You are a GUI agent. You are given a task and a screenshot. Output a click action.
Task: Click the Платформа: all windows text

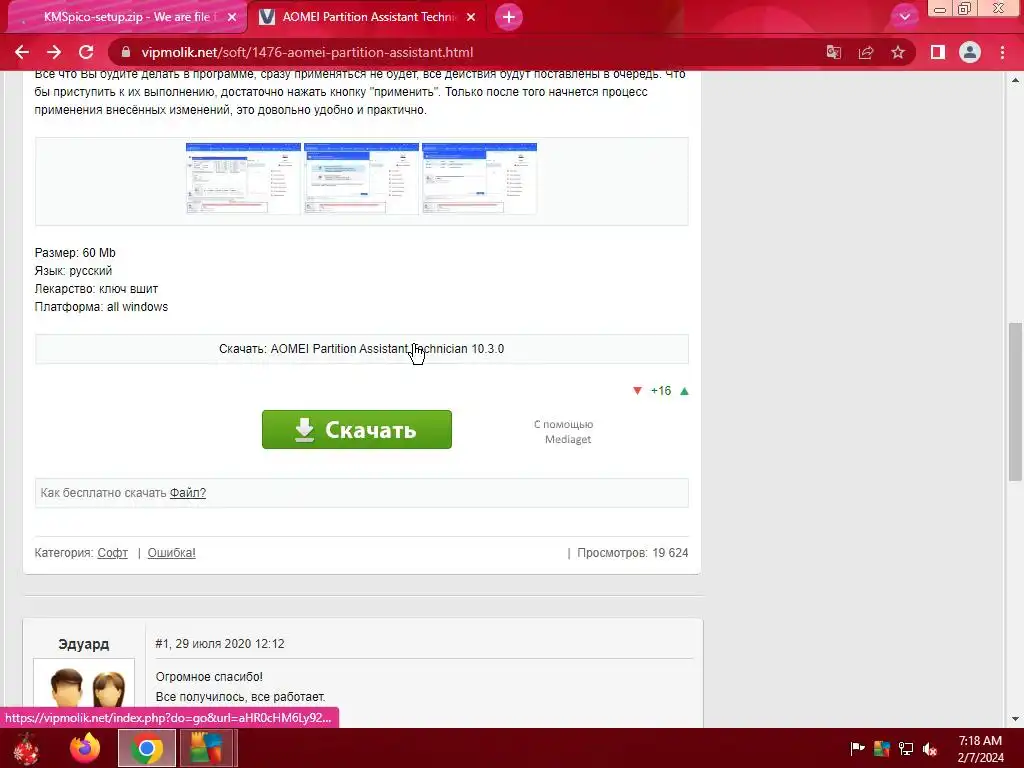(x=101, y=306)
